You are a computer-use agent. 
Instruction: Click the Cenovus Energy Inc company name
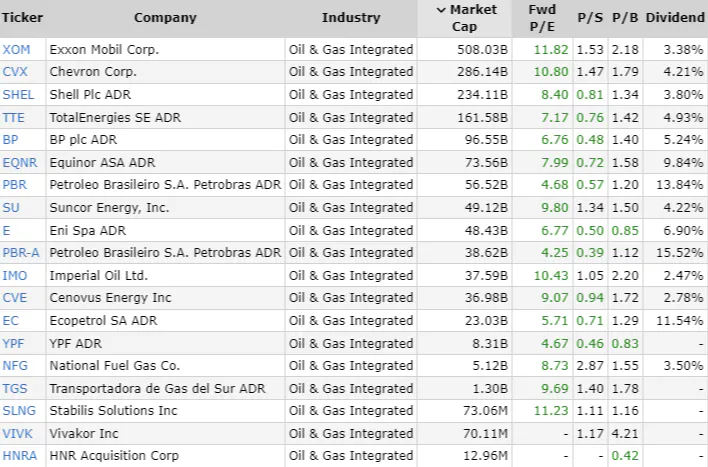pyautogui.click(x=111, y=298)
